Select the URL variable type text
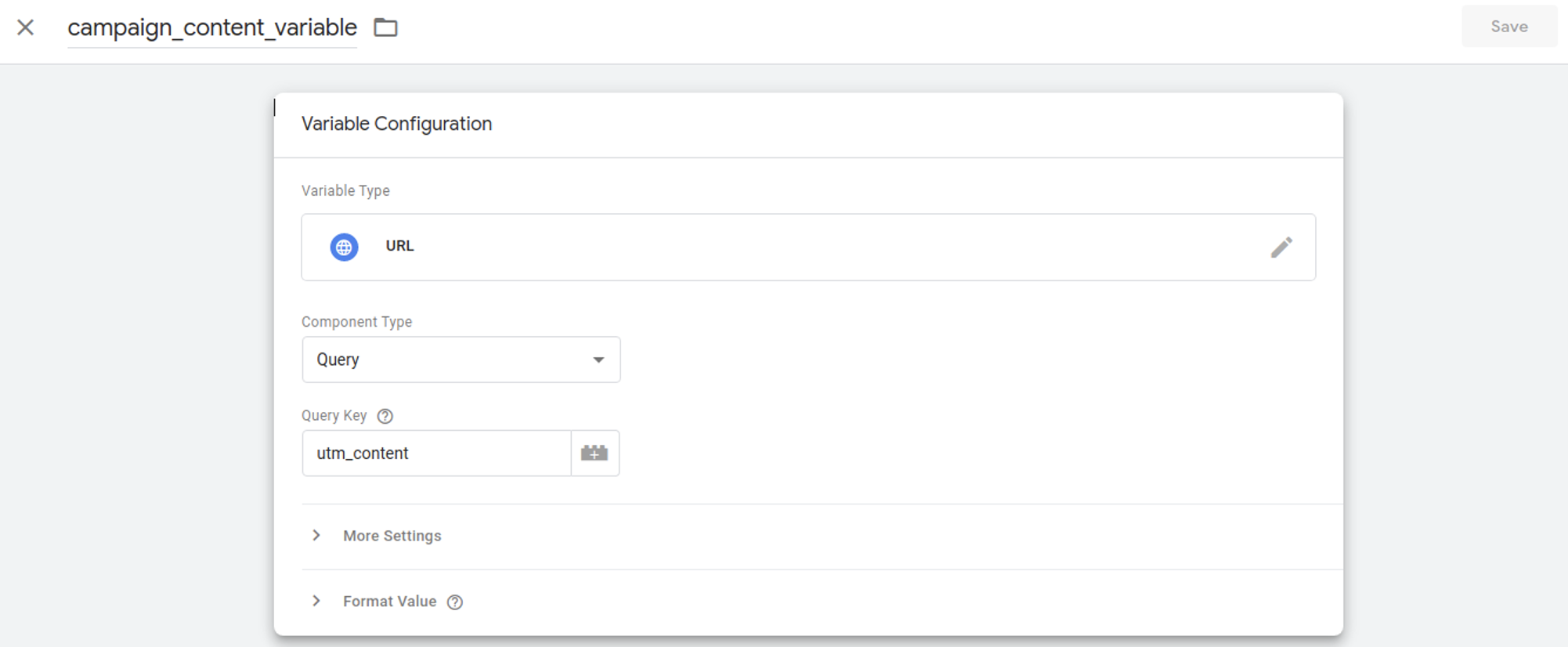The height and width of the screenshot is (647, 1568). point(399,246)
